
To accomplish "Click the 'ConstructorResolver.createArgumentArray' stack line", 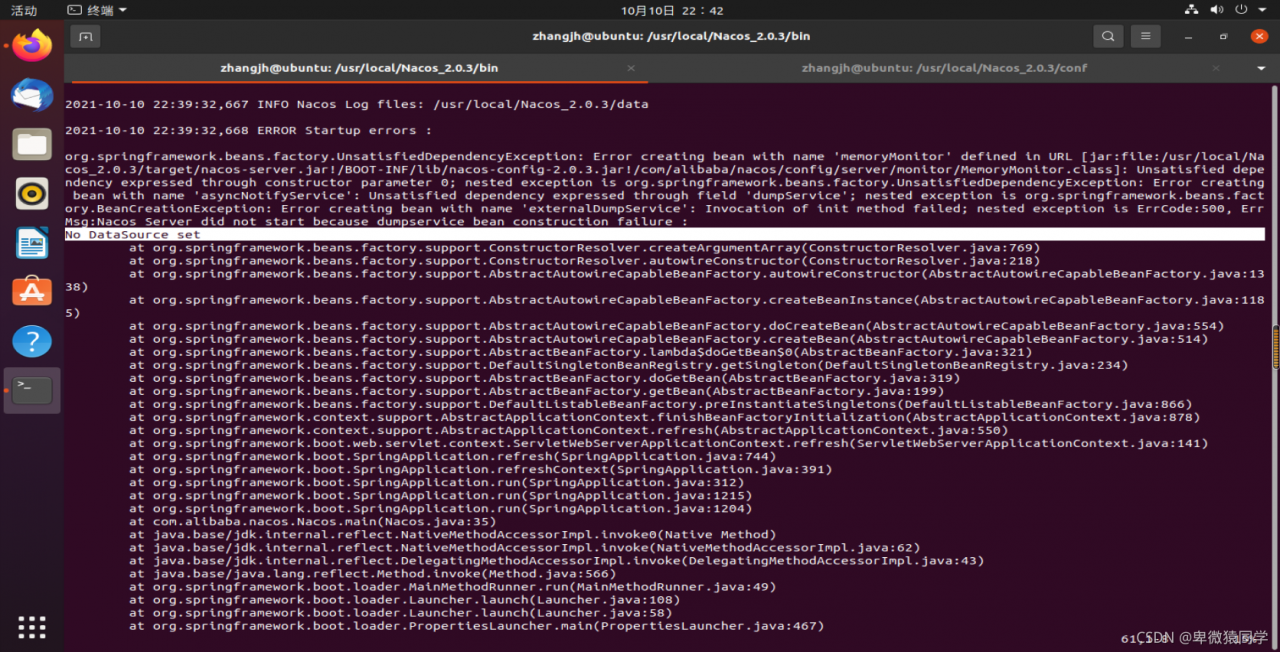I will pos(584,248).
